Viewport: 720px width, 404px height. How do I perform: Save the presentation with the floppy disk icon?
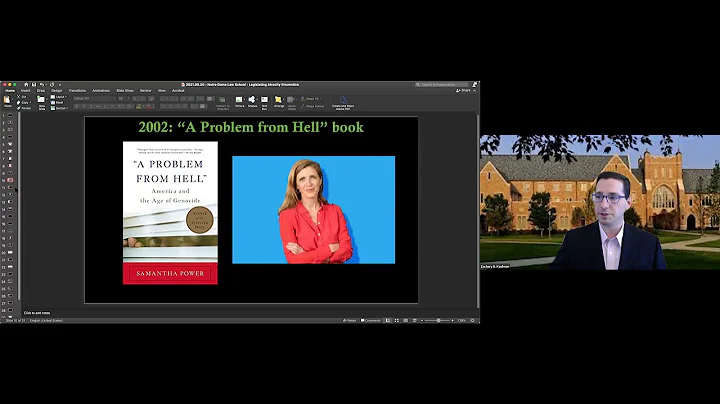(34, 84)
